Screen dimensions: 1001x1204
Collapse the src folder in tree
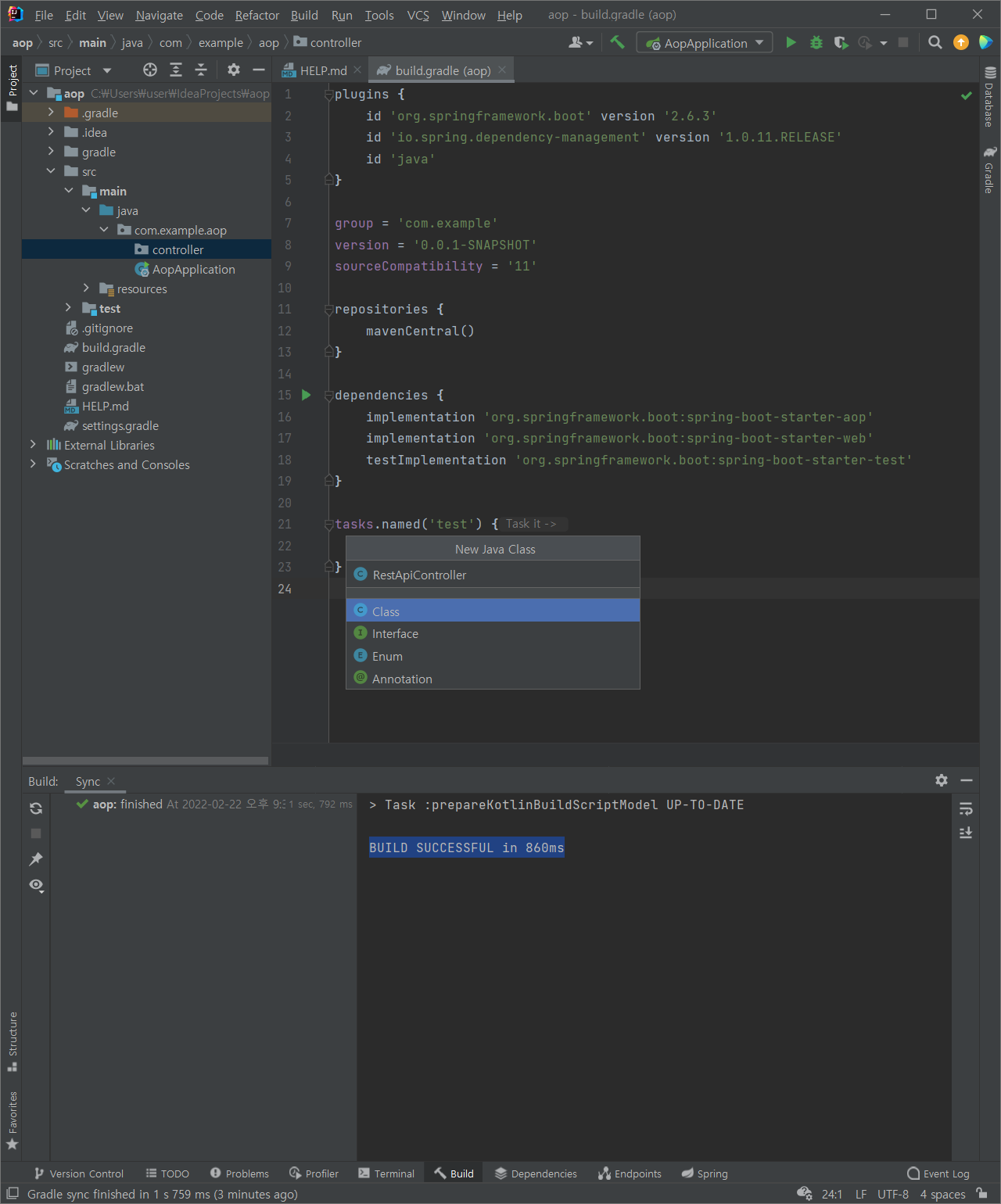click(x=51, y=171)
